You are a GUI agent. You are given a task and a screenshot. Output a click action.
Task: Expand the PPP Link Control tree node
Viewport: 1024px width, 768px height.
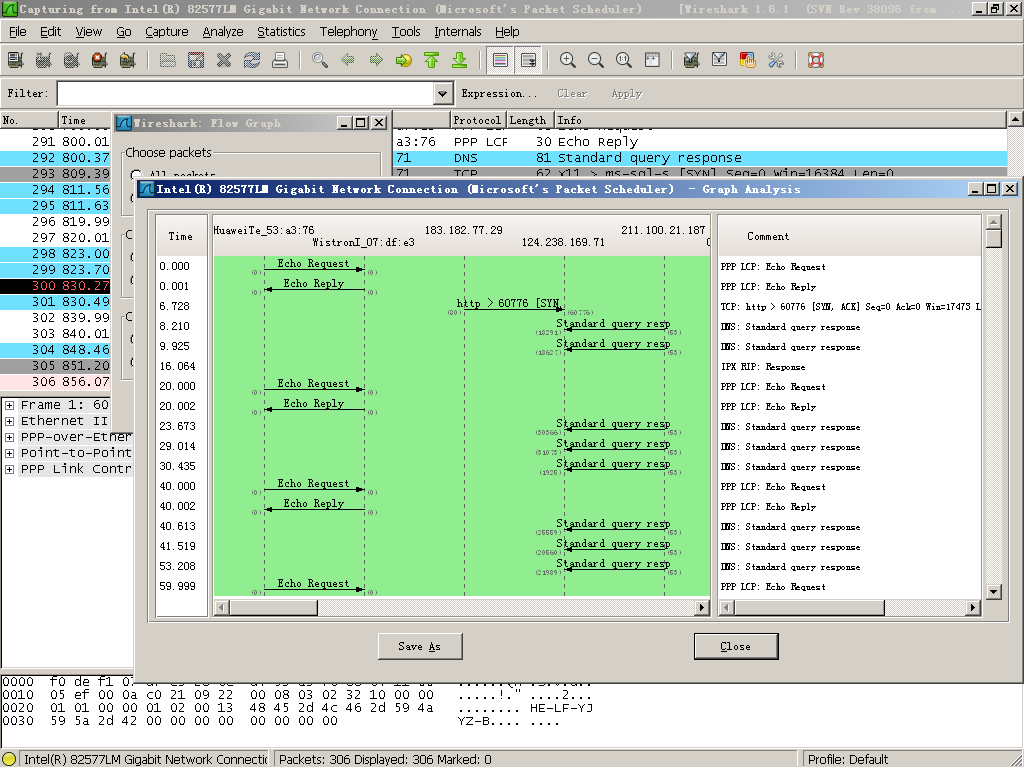[x=9, y=469]
